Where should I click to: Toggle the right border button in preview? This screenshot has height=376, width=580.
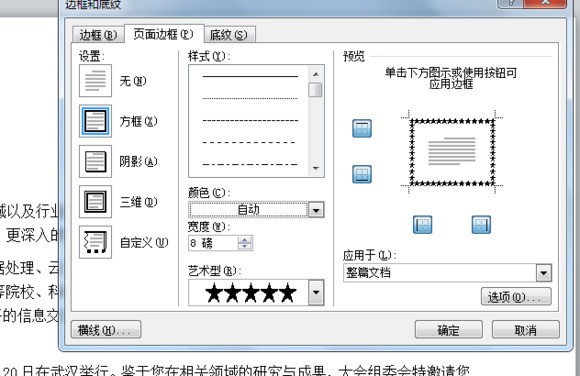coord(481,225)
